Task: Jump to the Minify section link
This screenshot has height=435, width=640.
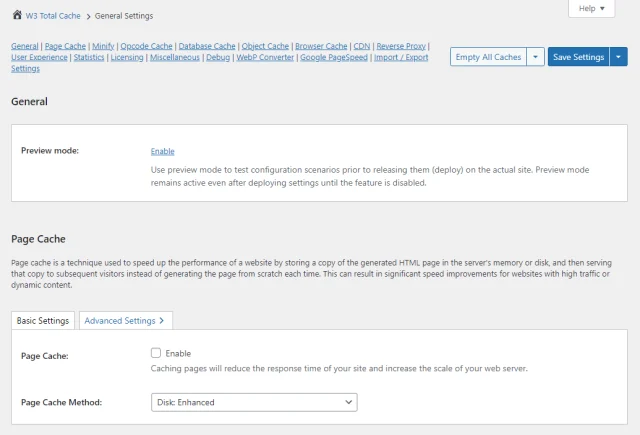Action: [103, 46]
